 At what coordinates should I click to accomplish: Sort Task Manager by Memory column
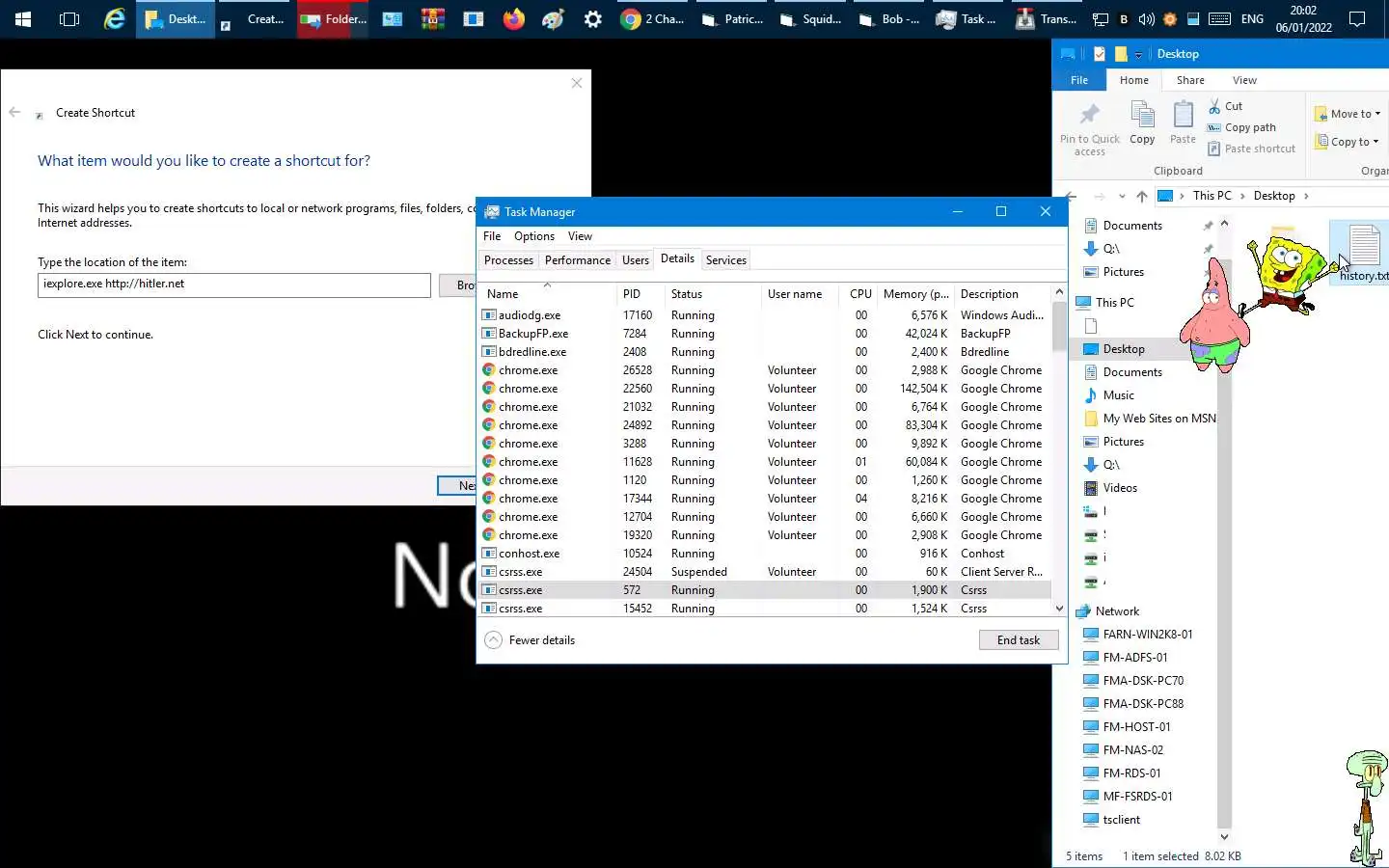915,294
